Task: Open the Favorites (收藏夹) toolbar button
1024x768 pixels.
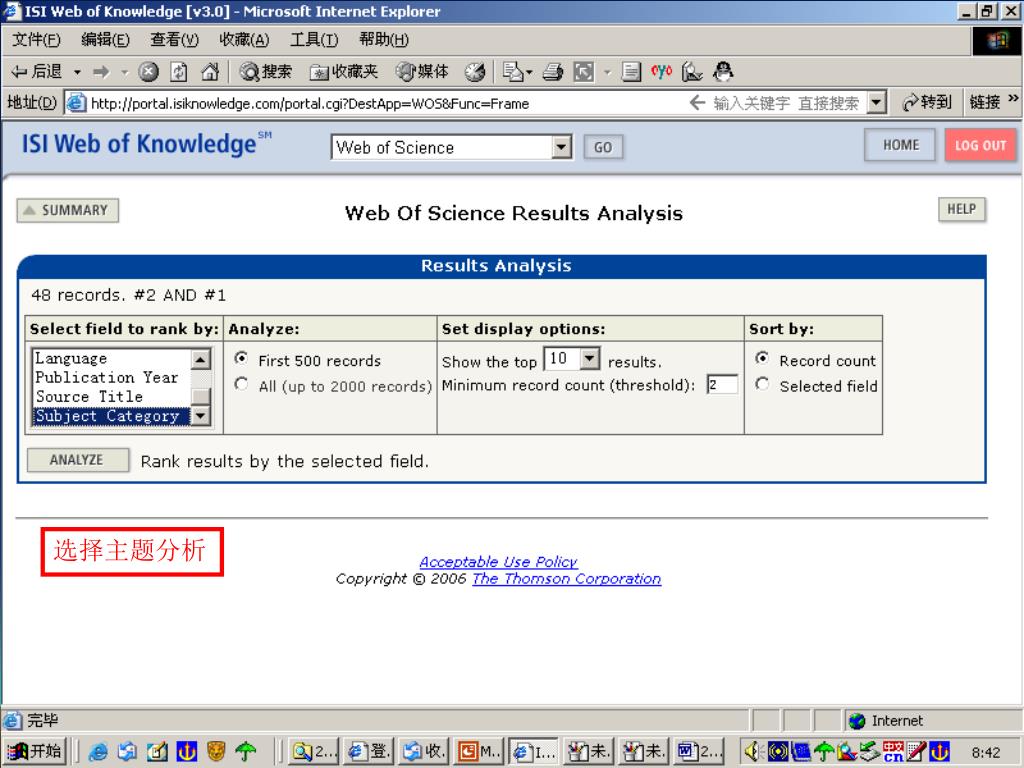Action: point(344,71)
